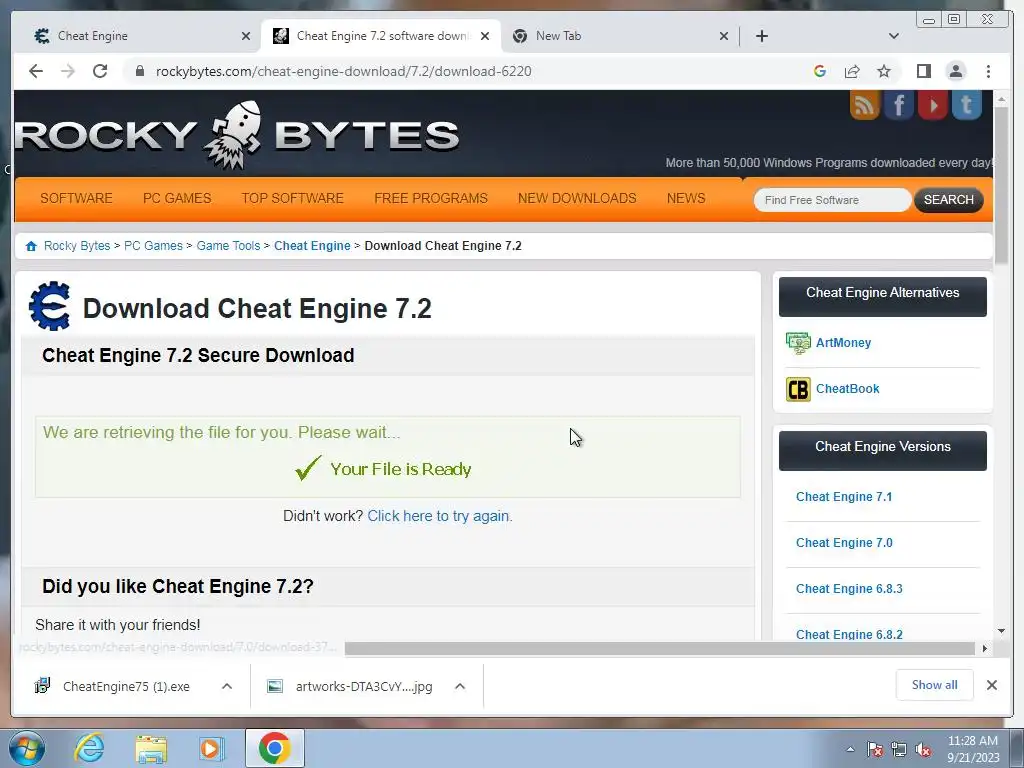Open the Chrome side panel
This screenshot has height=768, width=1024.
(923, 71)
